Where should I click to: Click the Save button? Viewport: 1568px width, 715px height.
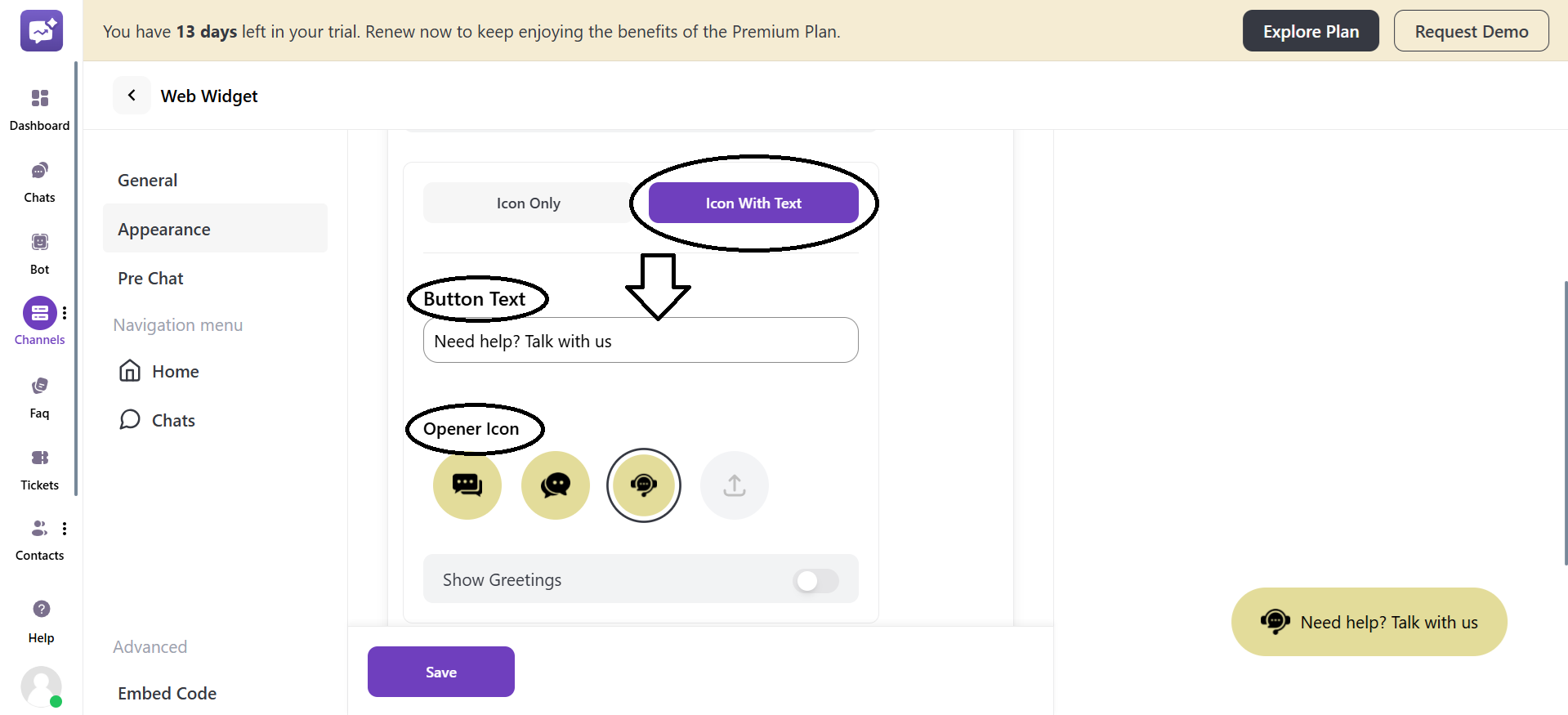(x=441, y=672)
